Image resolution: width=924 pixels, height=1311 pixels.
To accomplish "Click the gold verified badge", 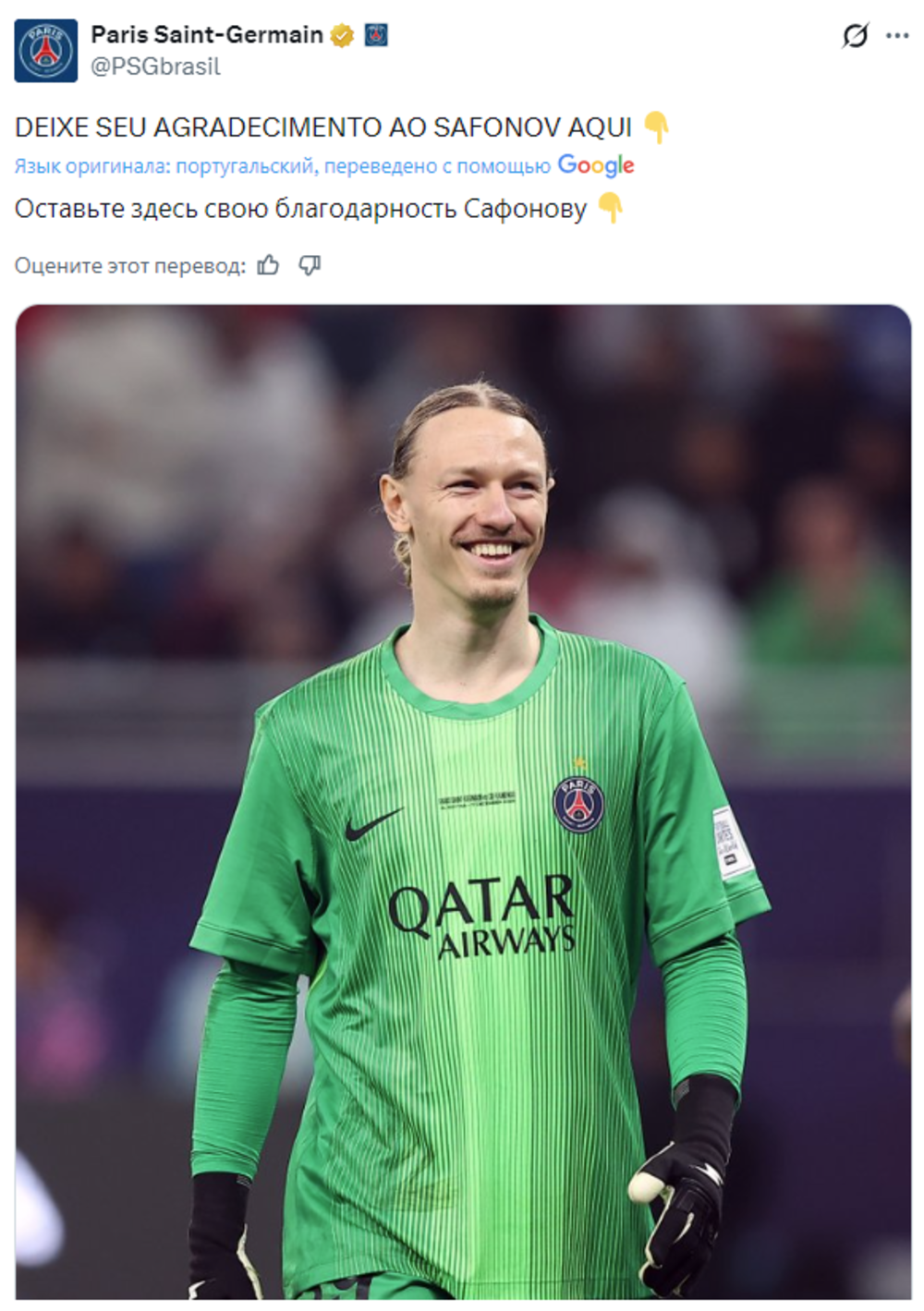I will click(x=342, y=36).
